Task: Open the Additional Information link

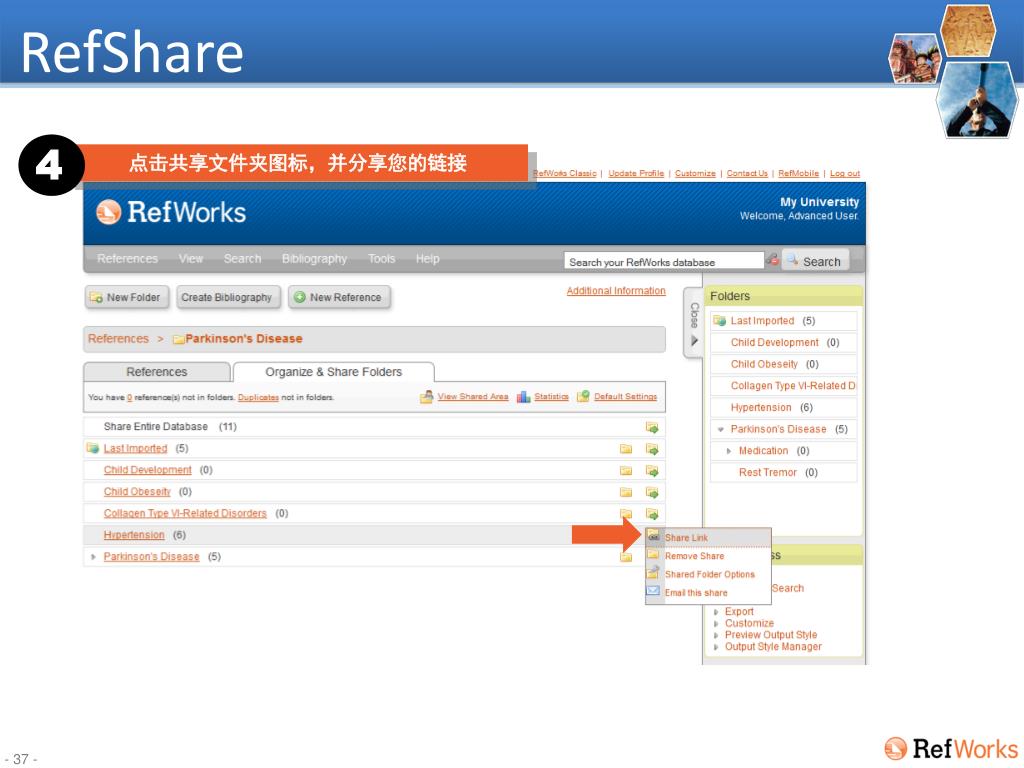Action: pos(616,291)
